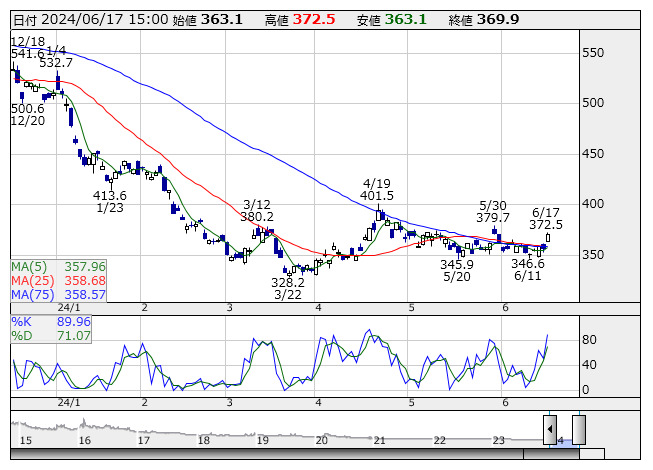Image resolution: width=653 pixels, height=470 pixels.
Task: Jump to year 21 in overview timeline
Action: [x=380, y=440]
